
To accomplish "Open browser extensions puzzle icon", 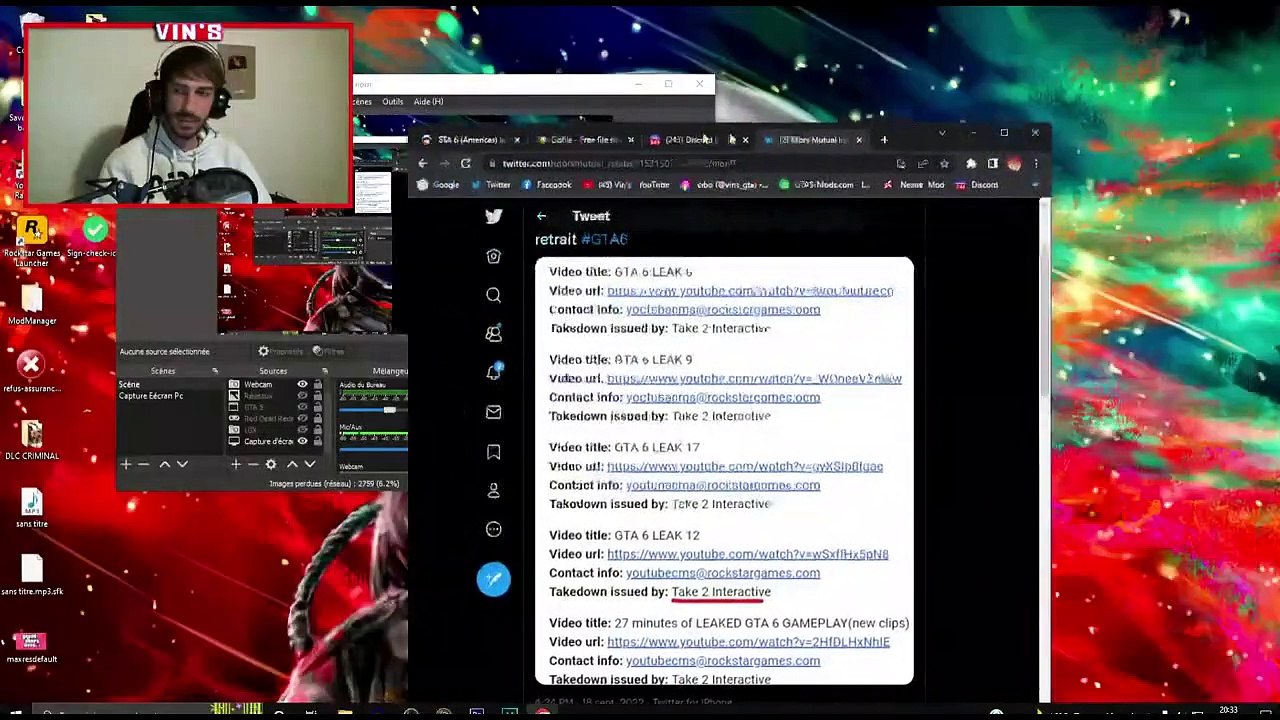I will pos(970,164).
